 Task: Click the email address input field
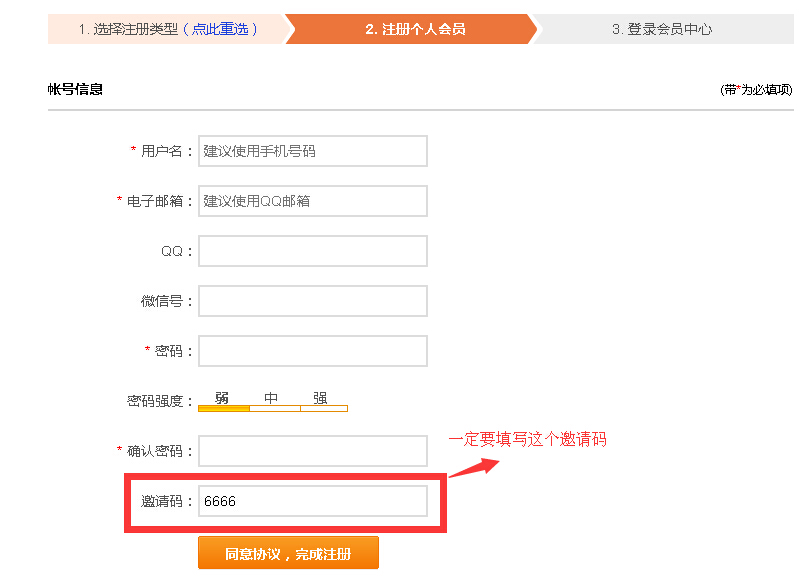point(312,200)
